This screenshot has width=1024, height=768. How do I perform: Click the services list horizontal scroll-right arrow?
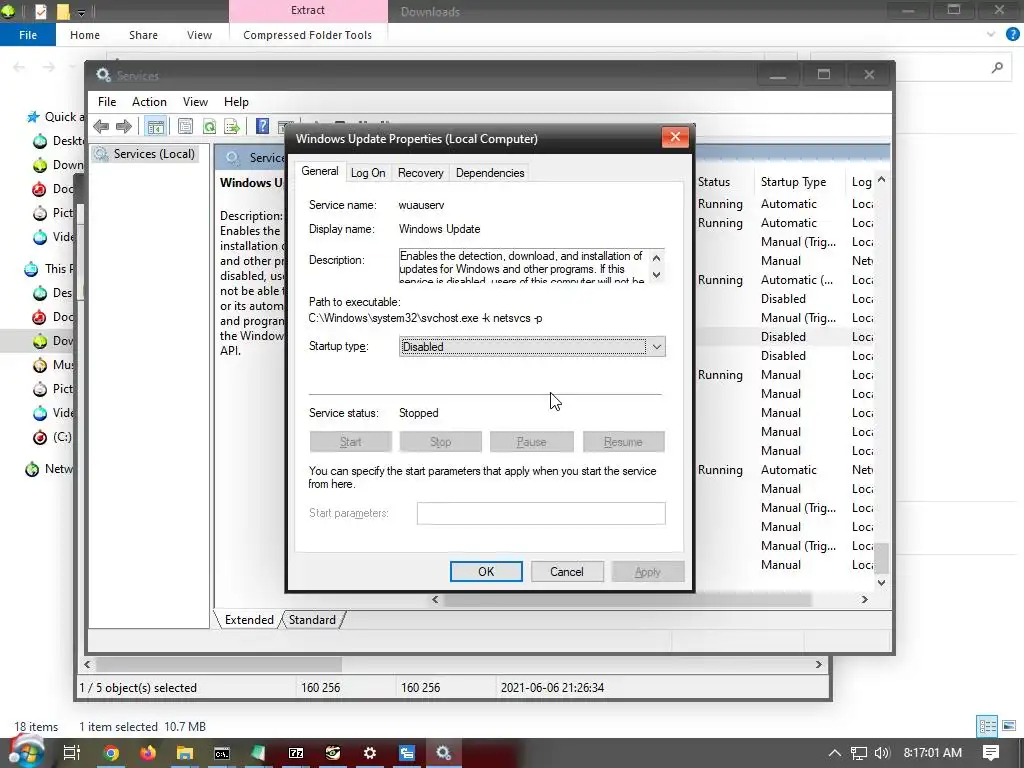(x=865, y=600)
